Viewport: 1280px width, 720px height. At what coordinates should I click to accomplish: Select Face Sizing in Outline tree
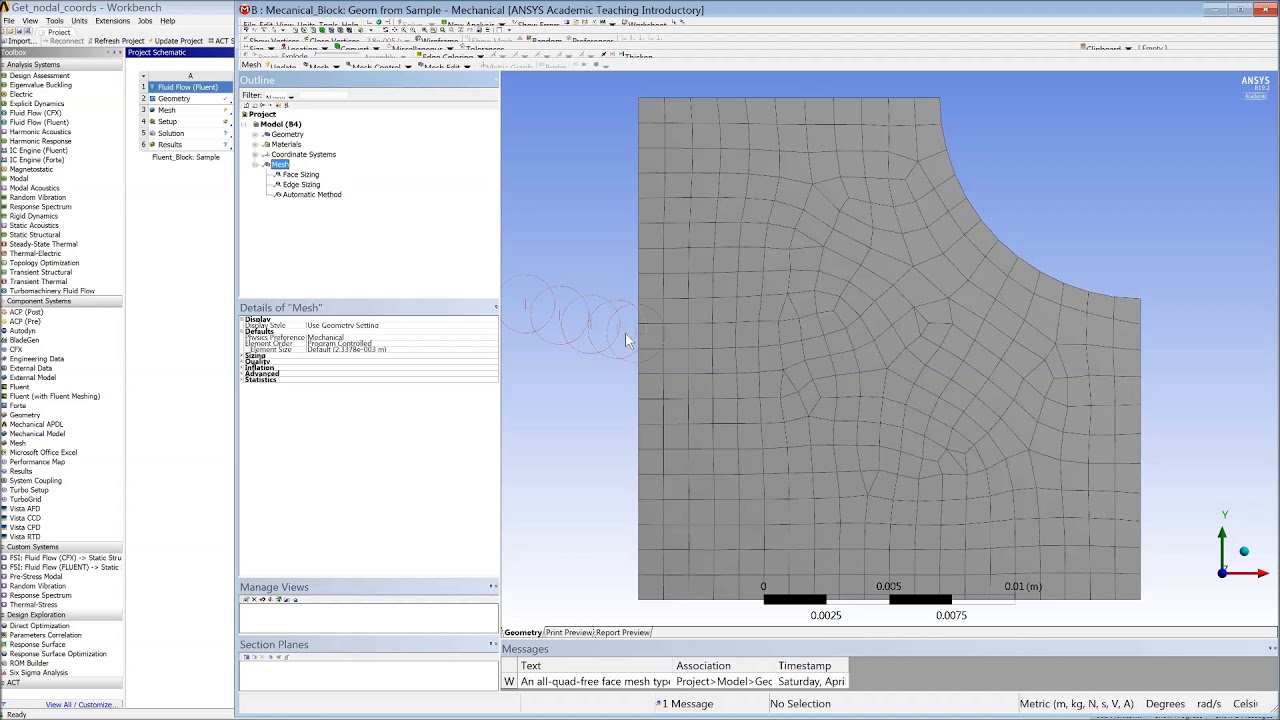coord(300,174)
